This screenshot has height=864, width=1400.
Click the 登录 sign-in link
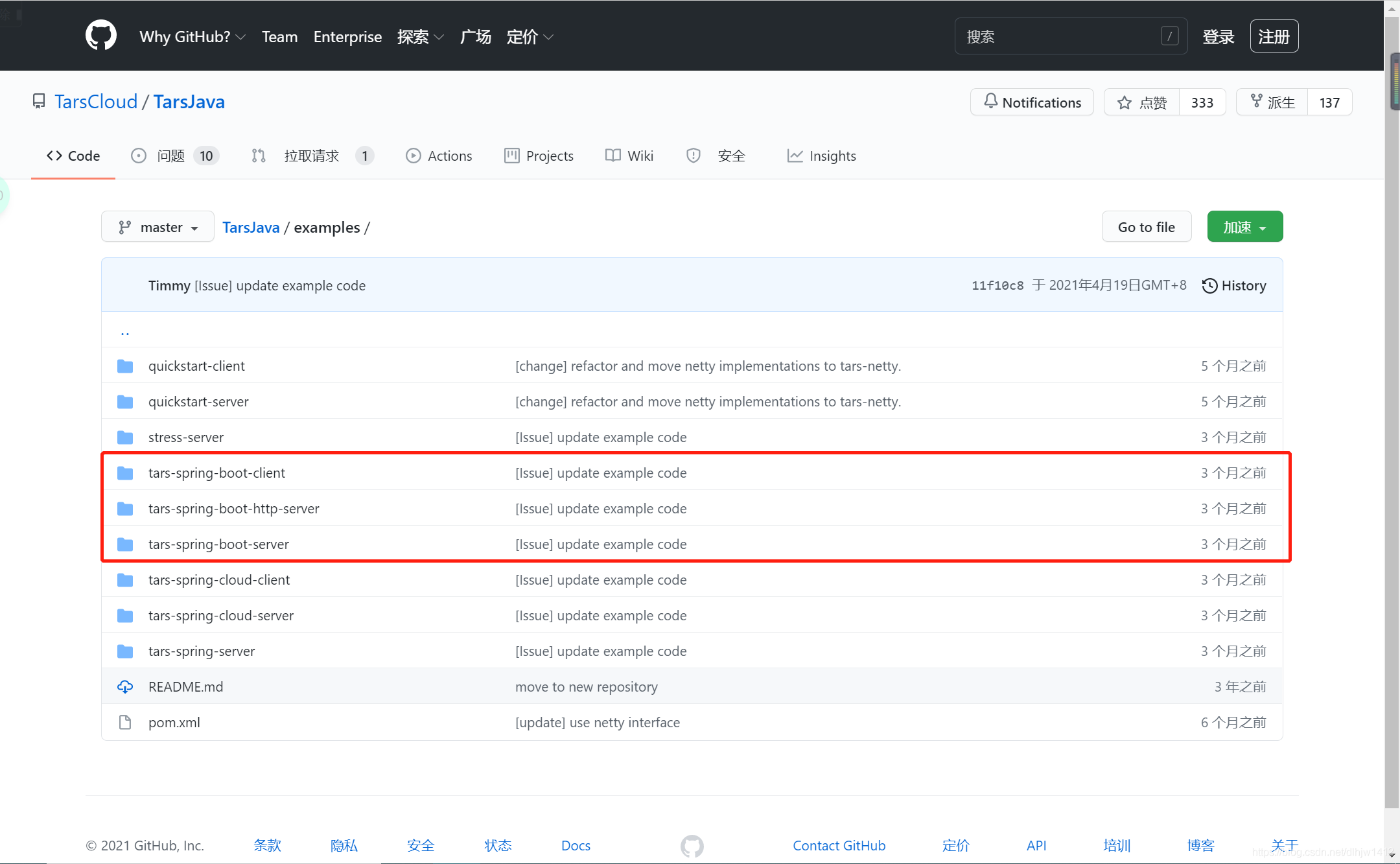(1219, 37)
